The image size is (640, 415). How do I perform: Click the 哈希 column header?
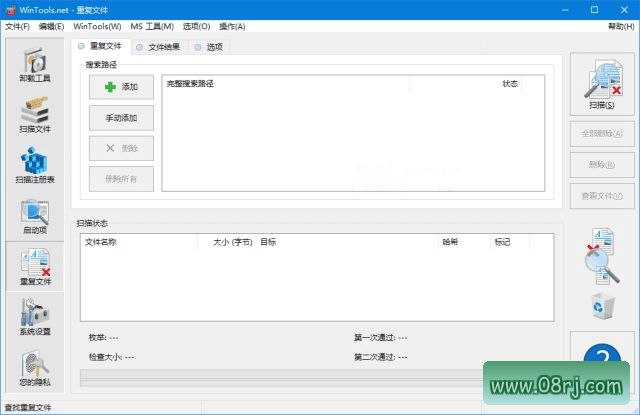coord(464,242)
